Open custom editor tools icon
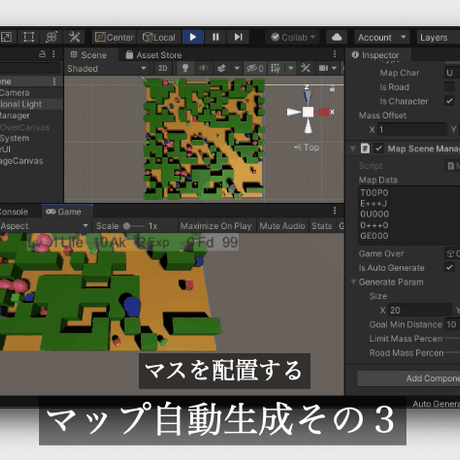 (74, 37)
